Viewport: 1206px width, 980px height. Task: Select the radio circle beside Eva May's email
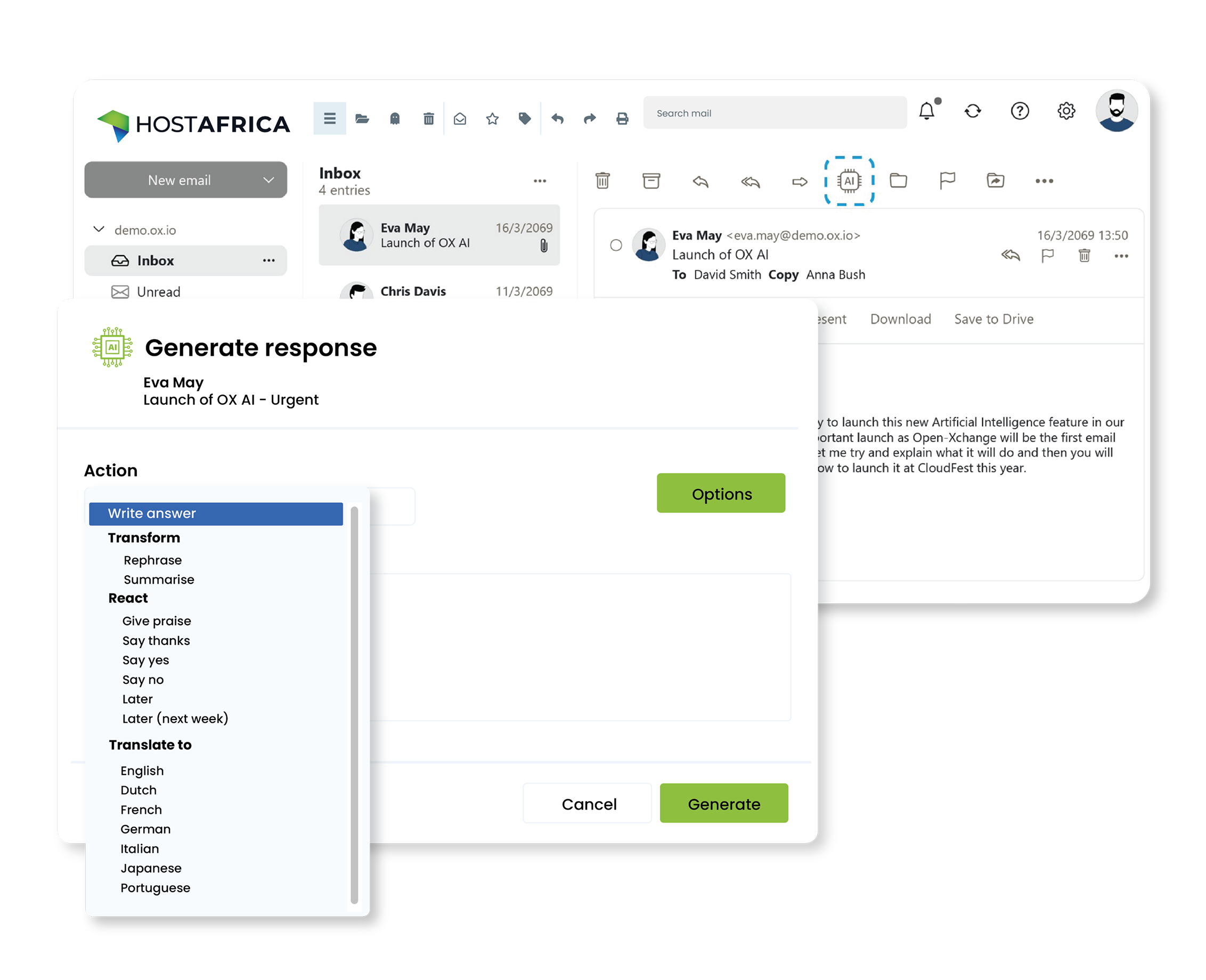click(616, 245)
